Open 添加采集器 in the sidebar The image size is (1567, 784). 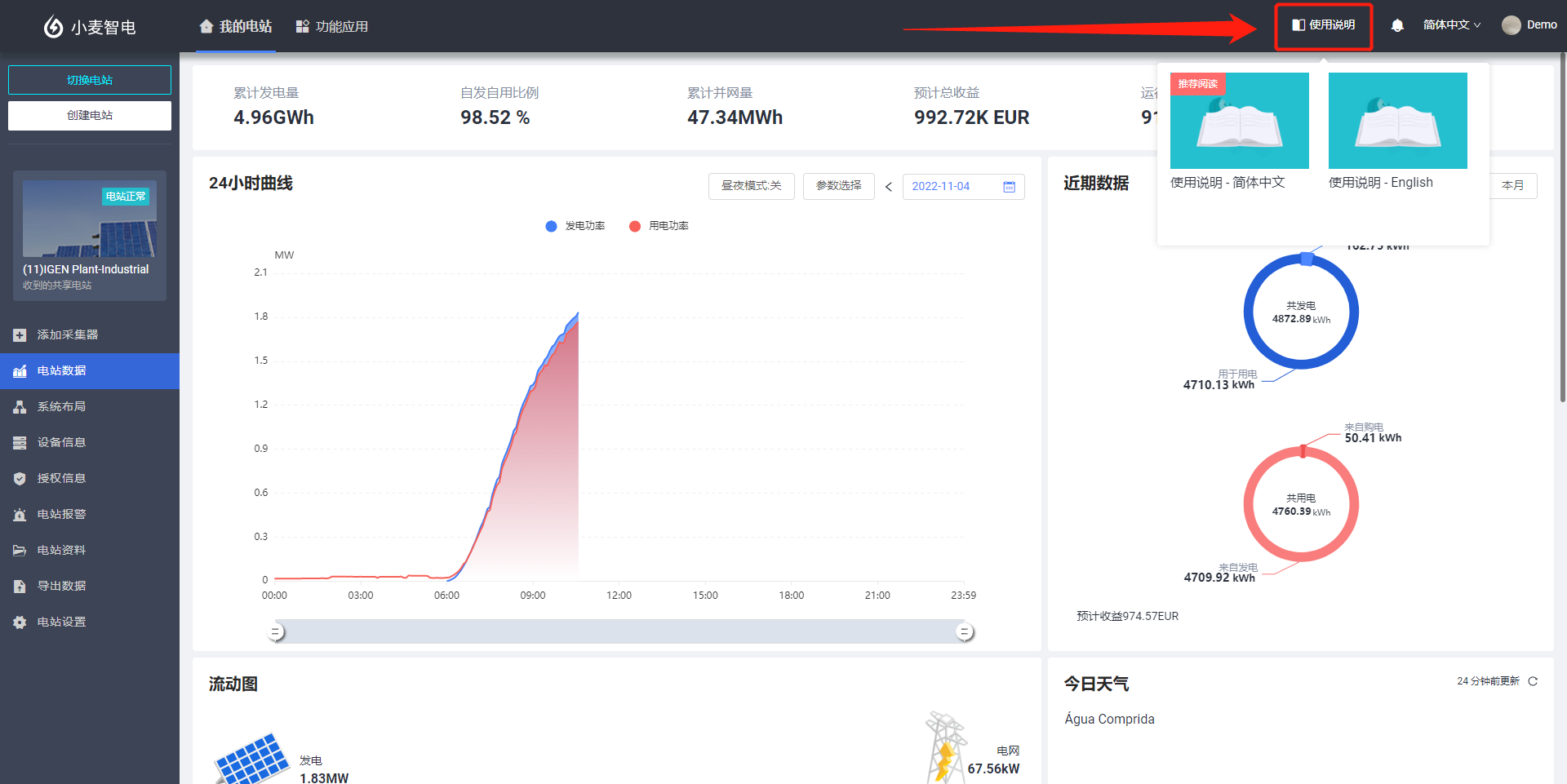point(67,334)
